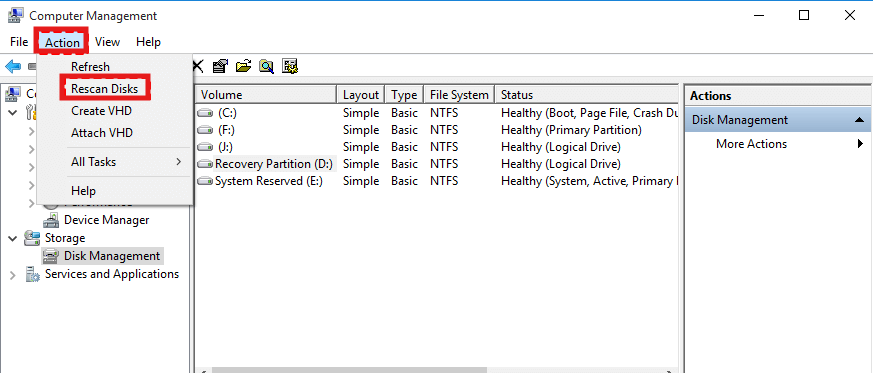This screenshot has width=873, height=373.
Task: Click the "Recovery Partition (D:)" volume name
Action: [x=274, y=164]
